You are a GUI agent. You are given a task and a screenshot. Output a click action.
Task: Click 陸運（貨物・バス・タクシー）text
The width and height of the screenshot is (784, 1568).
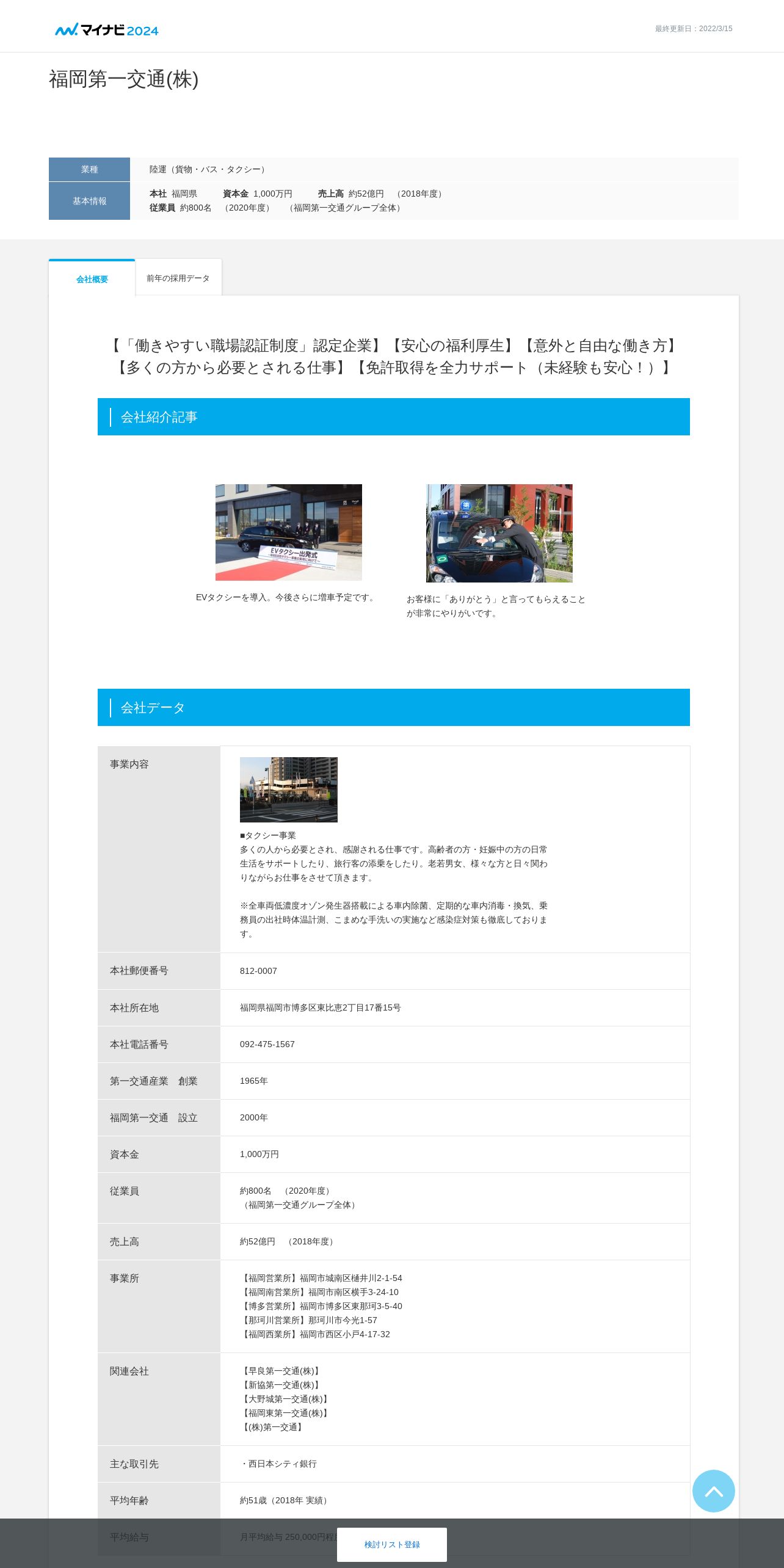[209, 169]
